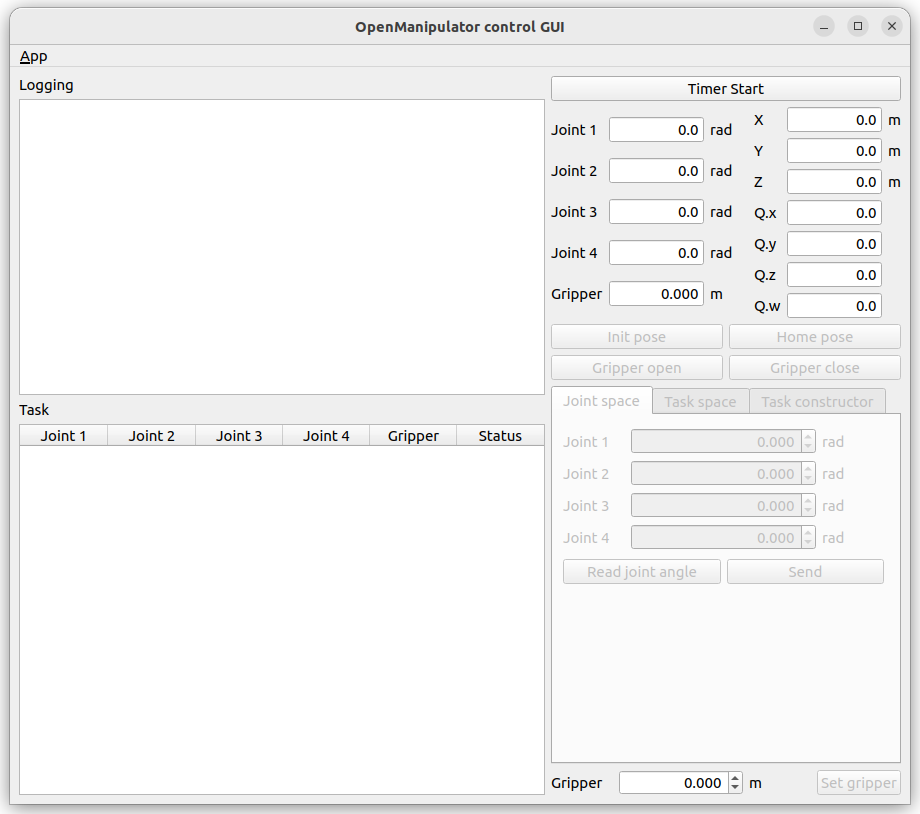Click the Joint 3 column header in Task table

pyautogui.click(x=239, y=435)
